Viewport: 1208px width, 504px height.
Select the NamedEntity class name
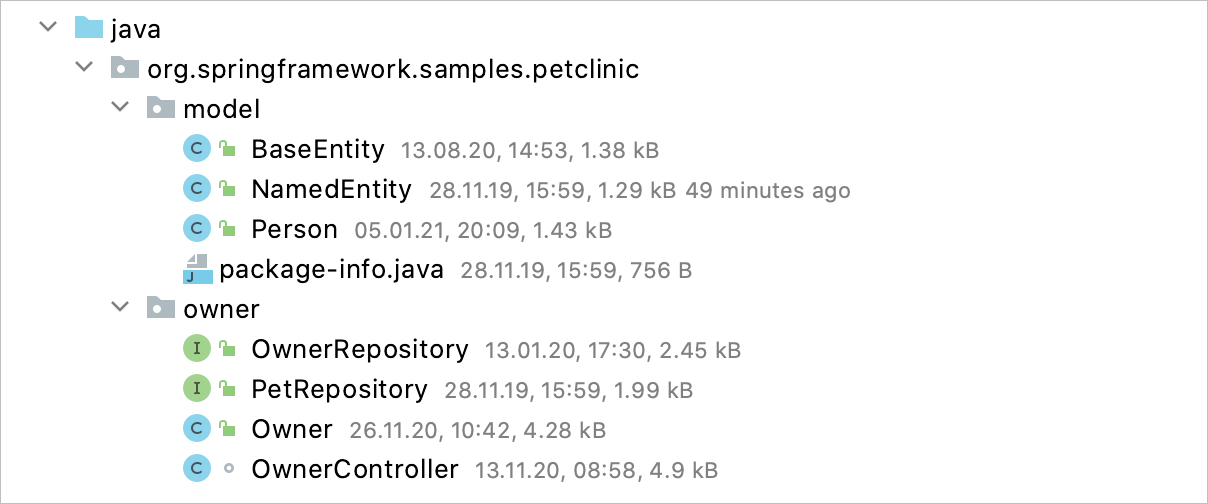click(x=331, y=189)
